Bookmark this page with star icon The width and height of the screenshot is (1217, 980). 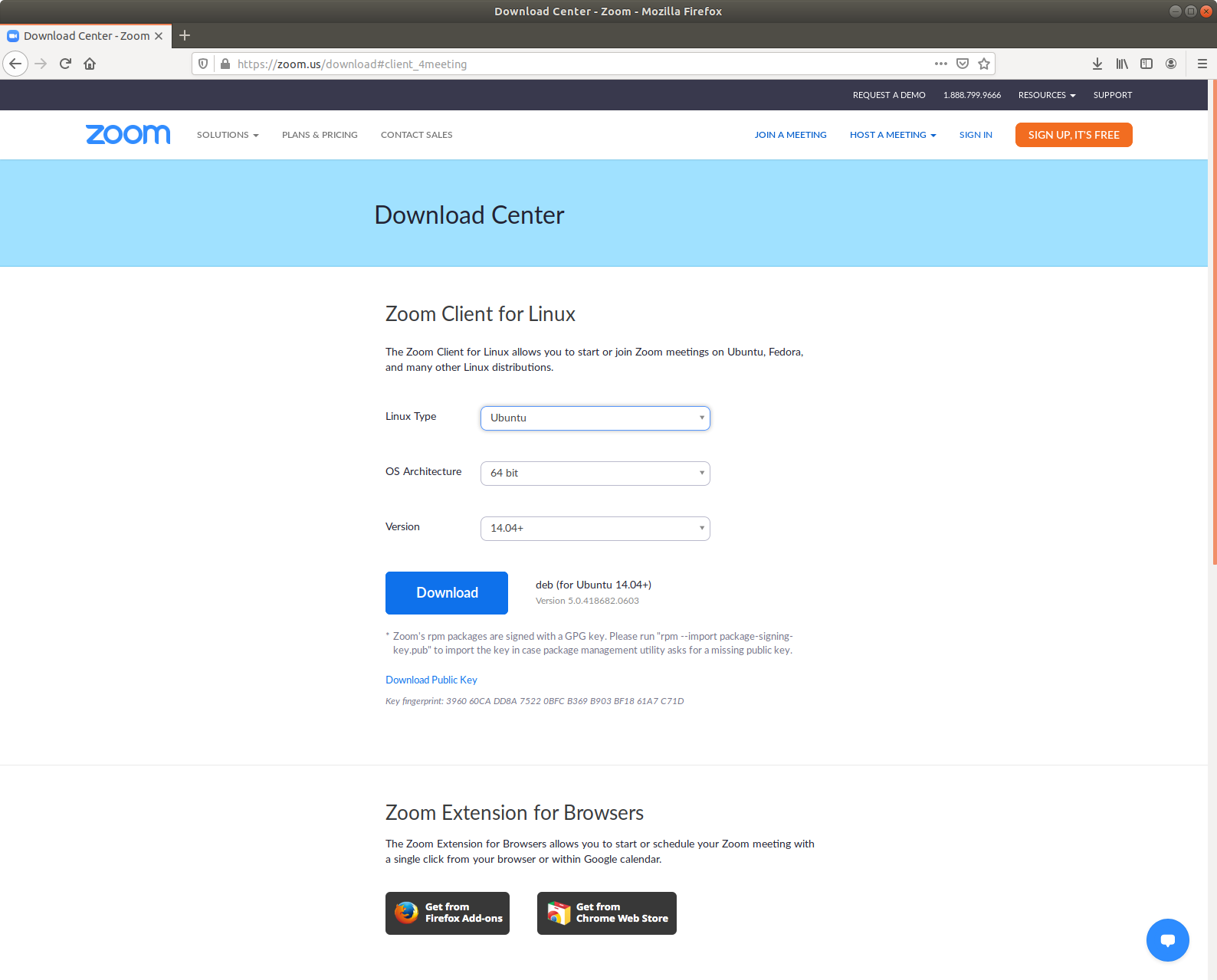click(984, 64)
